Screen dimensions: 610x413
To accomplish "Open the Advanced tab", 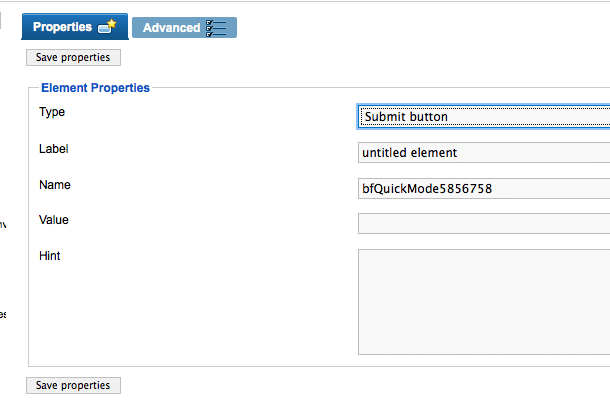I will pos(184,28).
